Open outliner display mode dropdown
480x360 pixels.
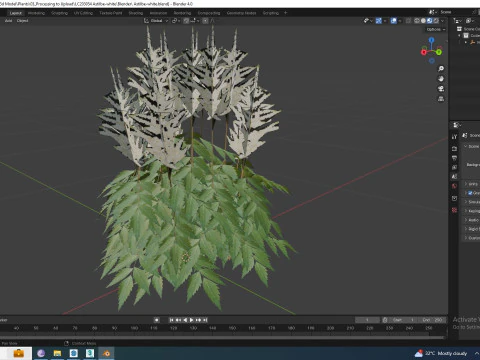click(x=458, y=21)
